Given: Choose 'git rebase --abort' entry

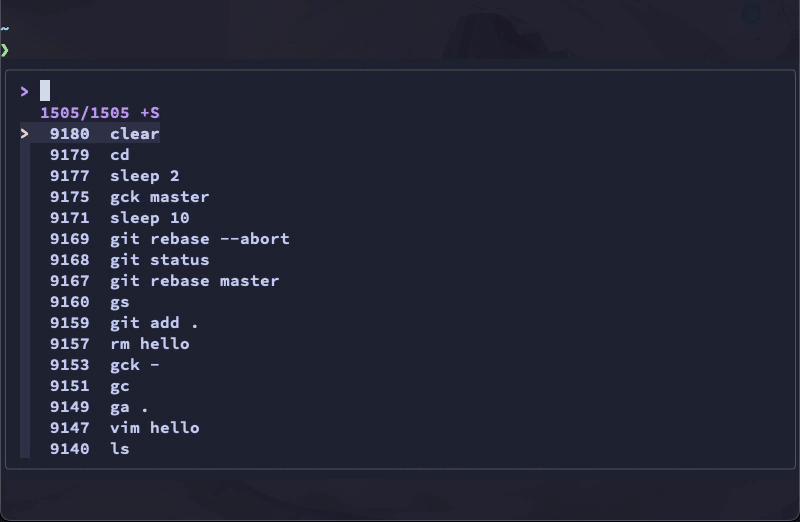Looking at the screenshot, I should point(199,239).
